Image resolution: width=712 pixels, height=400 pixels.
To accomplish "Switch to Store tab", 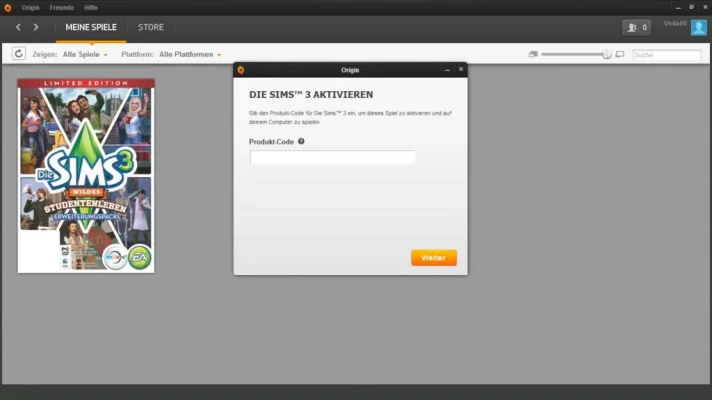I will tap(151, 27).
